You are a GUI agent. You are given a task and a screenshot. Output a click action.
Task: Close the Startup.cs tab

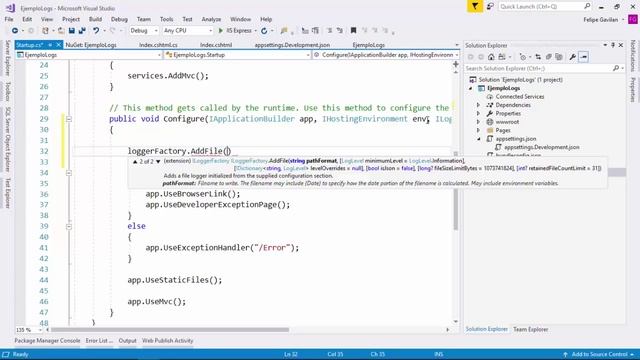tap(58, 45)
